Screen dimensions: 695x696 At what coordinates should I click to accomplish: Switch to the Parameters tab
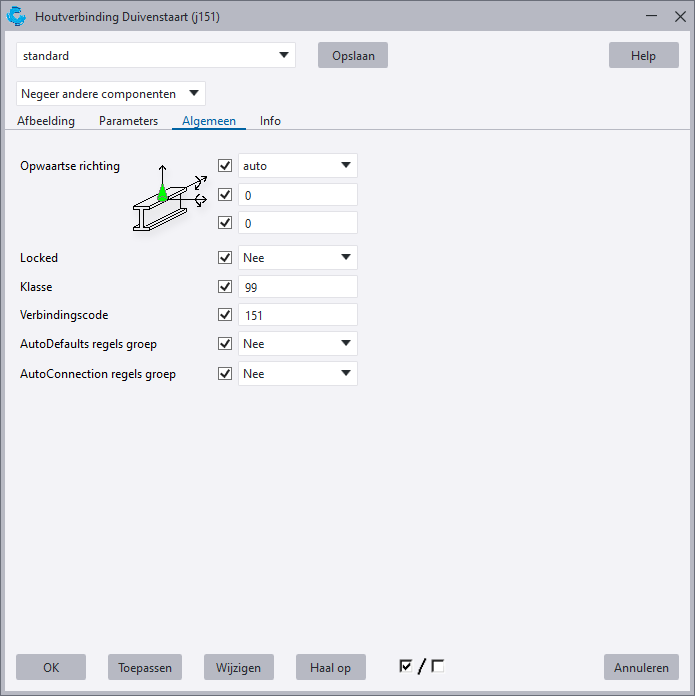pos(128,121)
